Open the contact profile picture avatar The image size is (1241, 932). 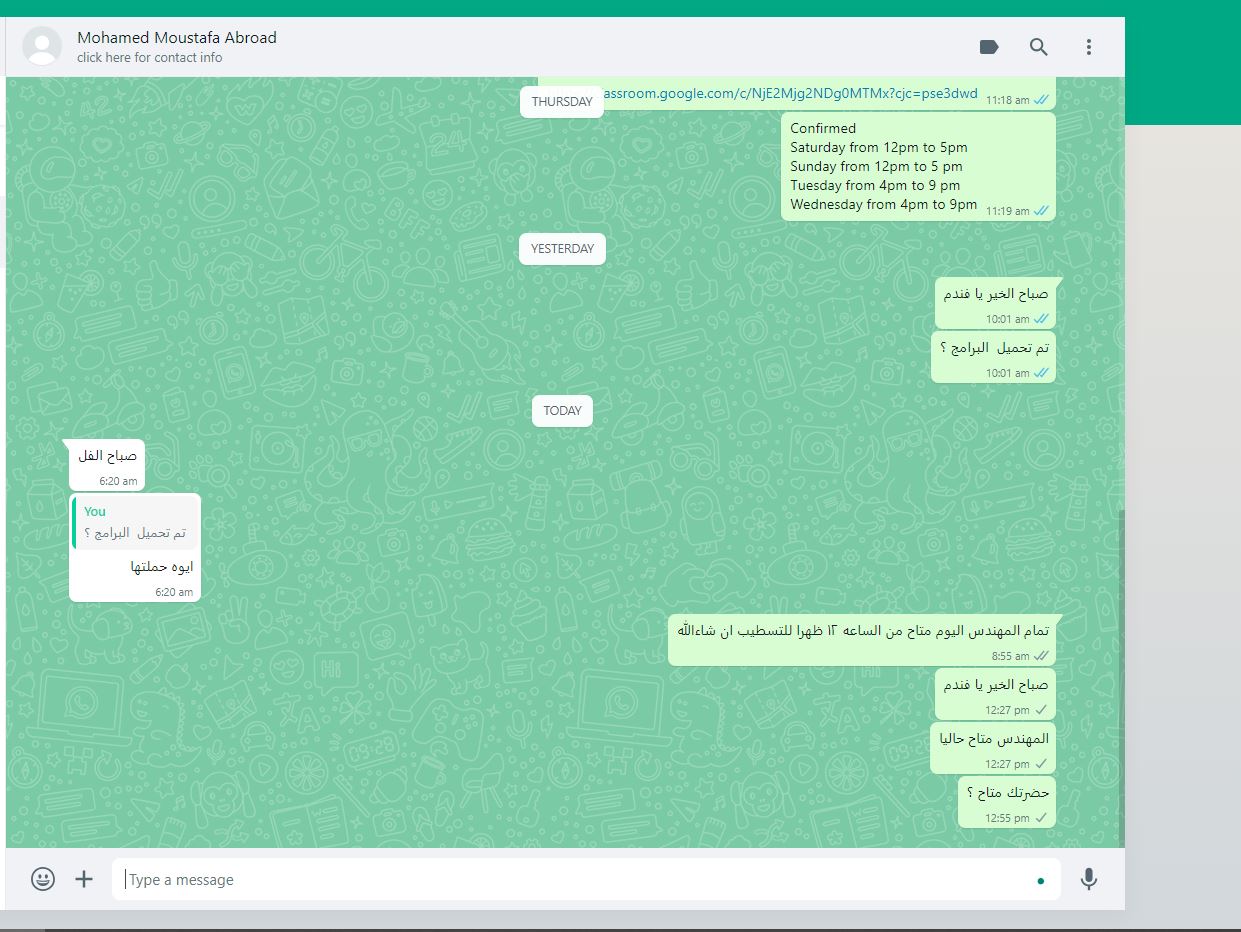point(42,46)
